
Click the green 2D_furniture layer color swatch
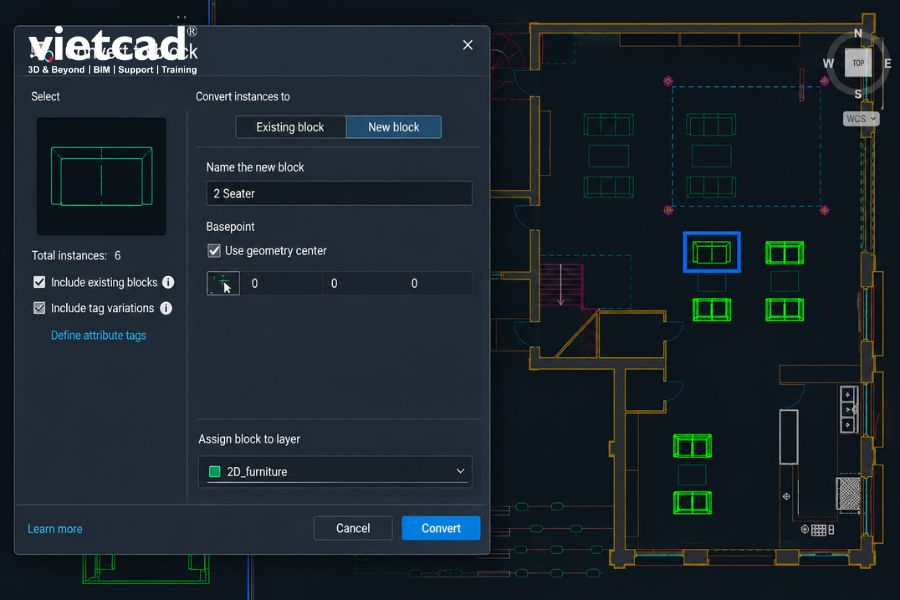[215, 471]
